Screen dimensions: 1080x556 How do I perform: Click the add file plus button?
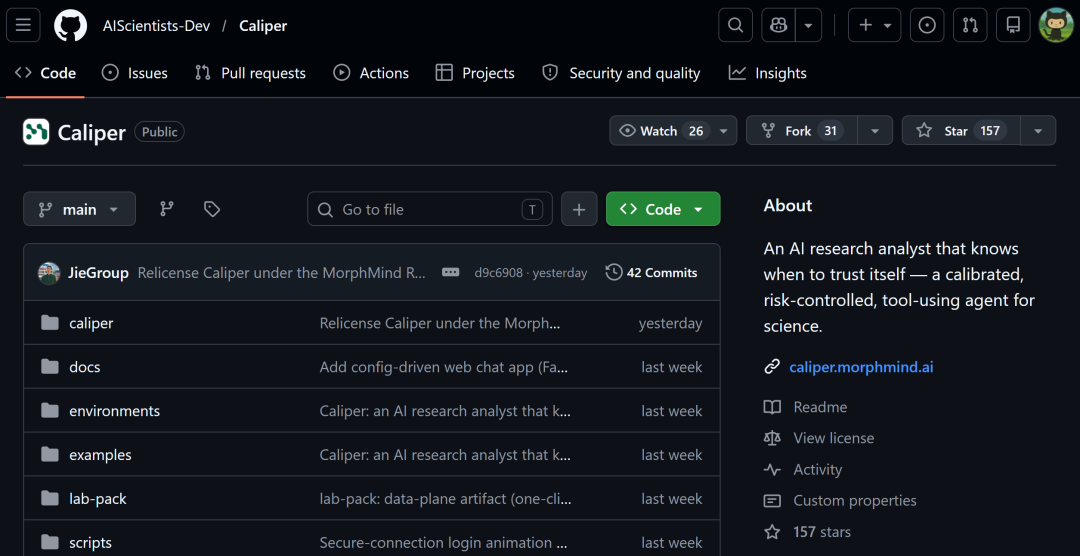coord(579,209)
